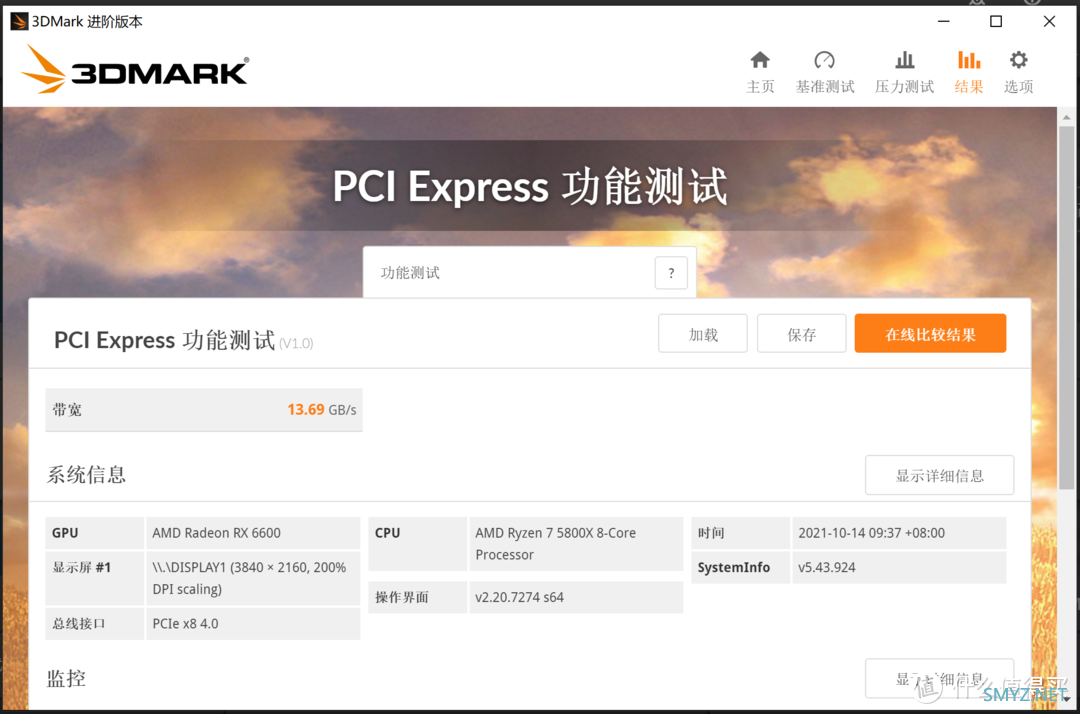Click the bandwidth value 13.69 GB/s
The width and height of the screenshot is (1080, 714).
(322, 410)
